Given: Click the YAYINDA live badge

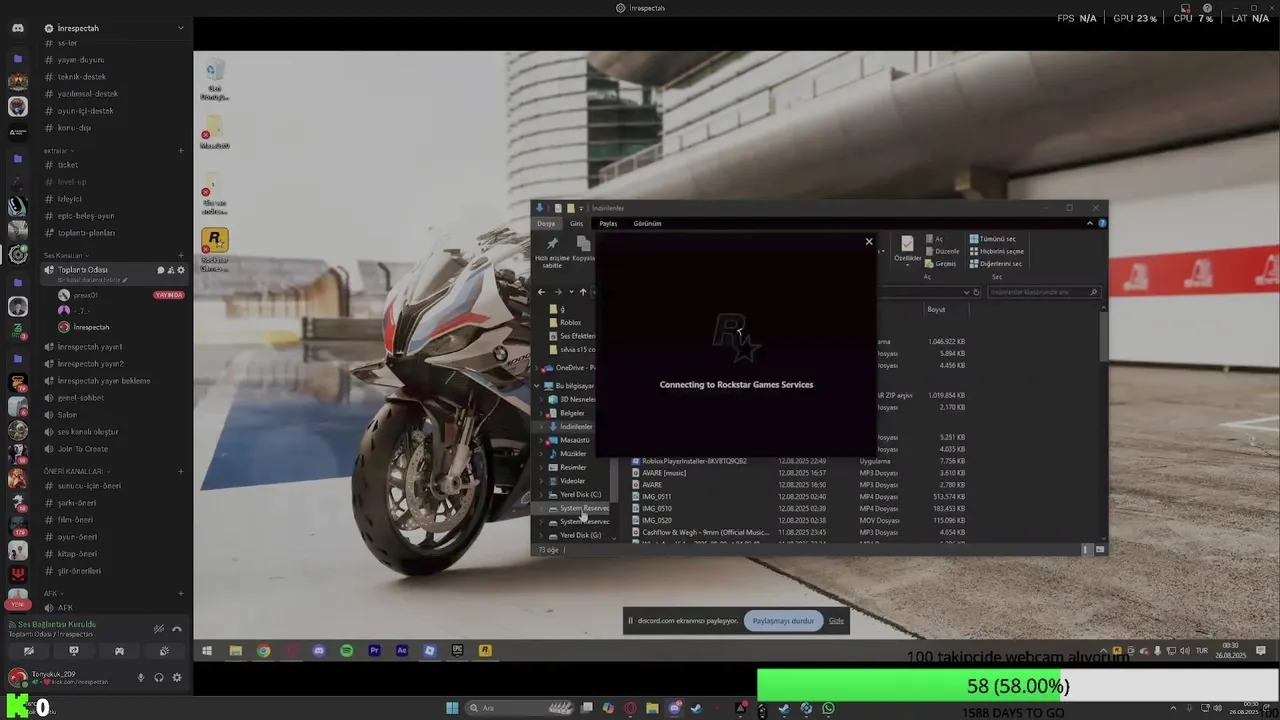Looking at the screenshot, I should (169, 296).
